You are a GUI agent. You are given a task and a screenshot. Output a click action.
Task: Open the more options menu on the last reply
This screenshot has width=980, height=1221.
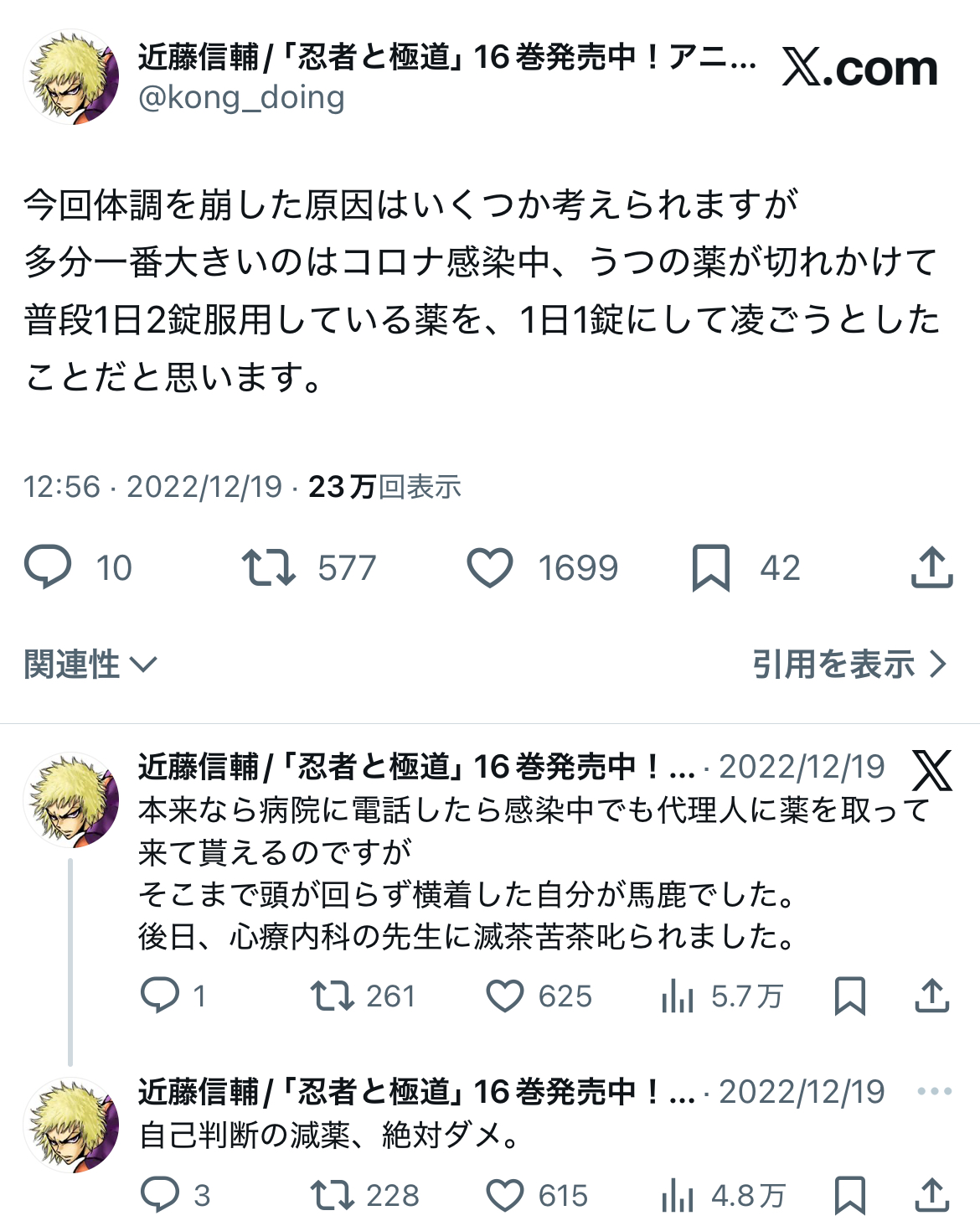point(934,1091)
